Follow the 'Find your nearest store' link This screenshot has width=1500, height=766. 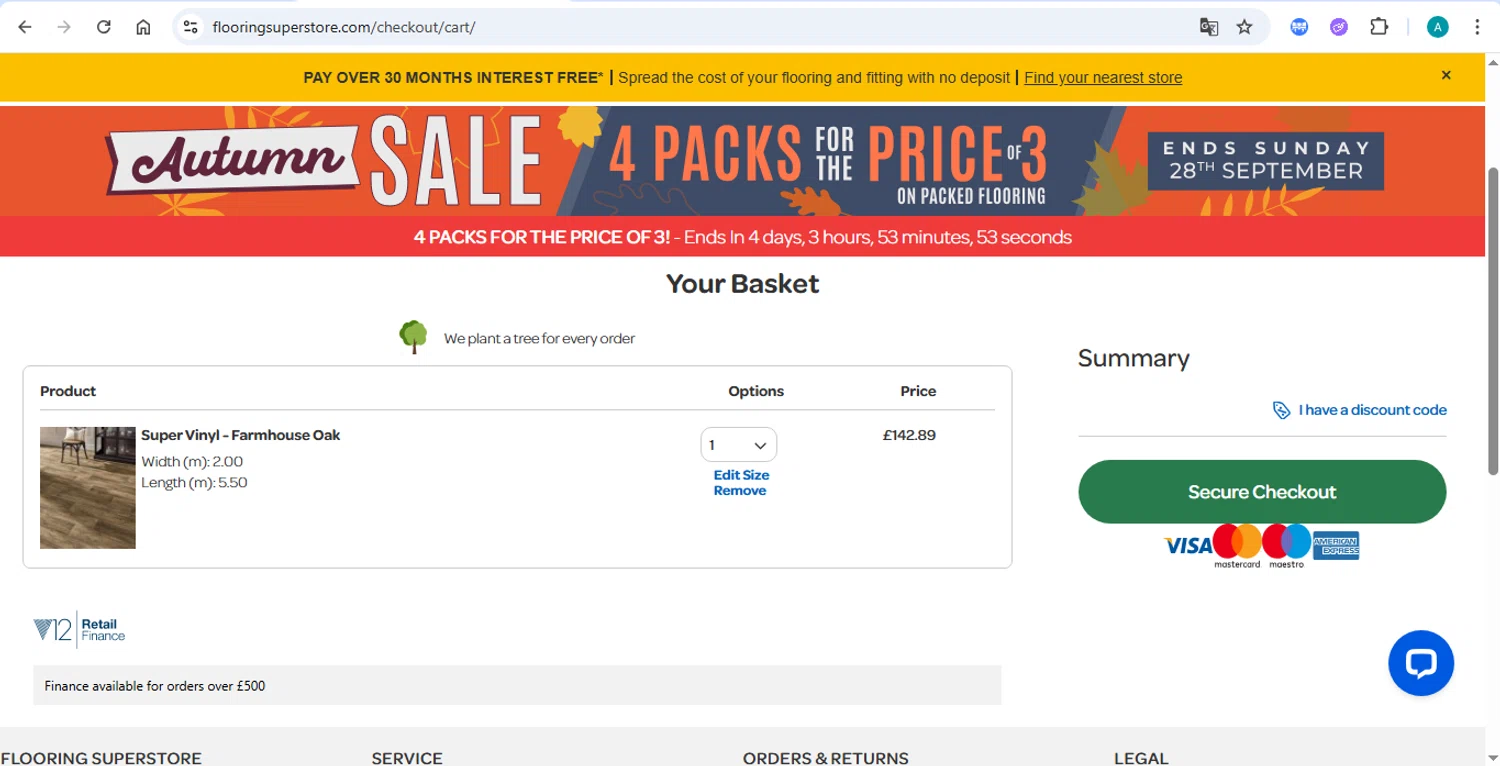click(x=1102, y=78)
